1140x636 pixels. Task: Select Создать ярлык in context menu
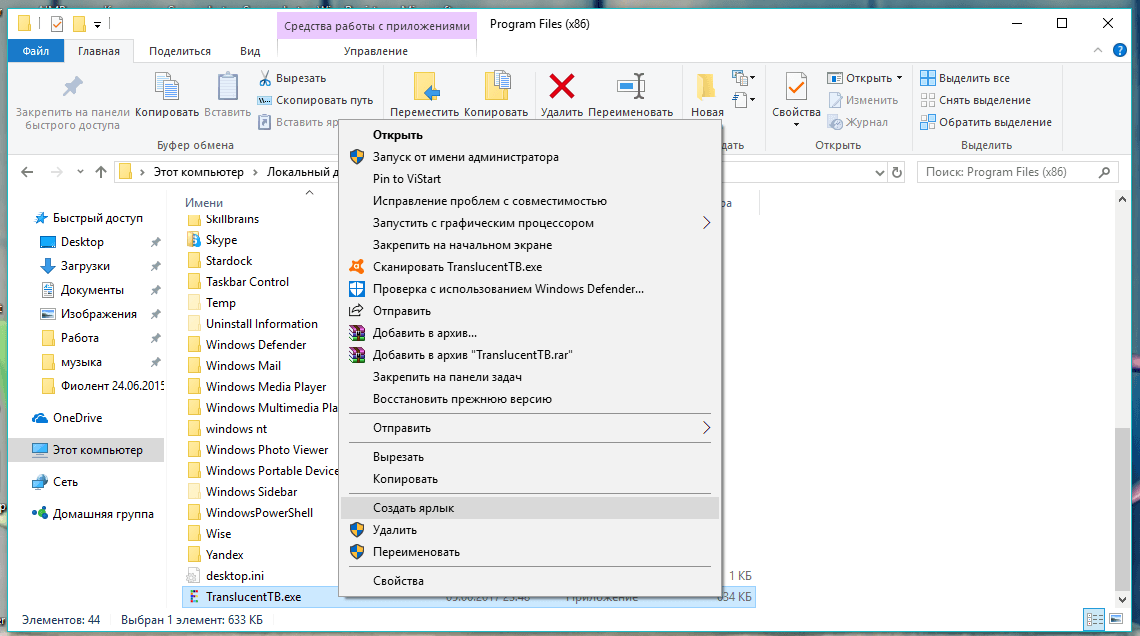coord(529,508)
